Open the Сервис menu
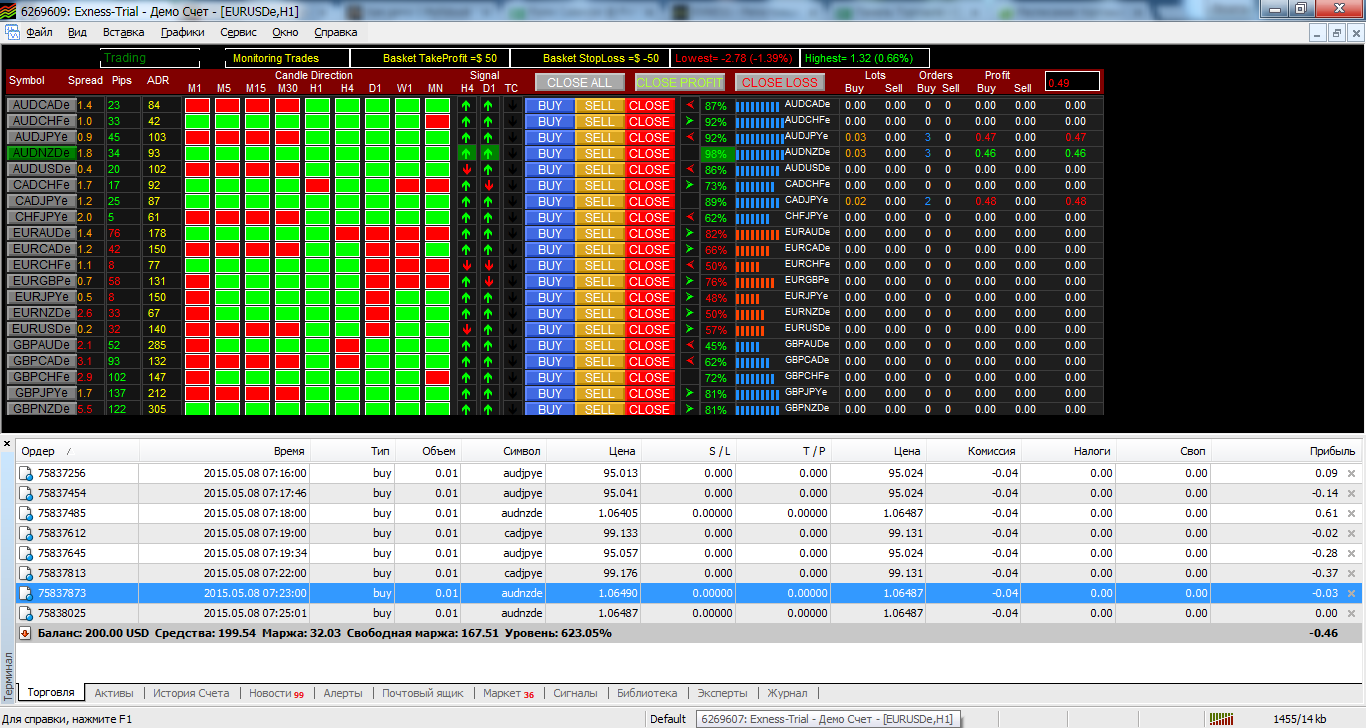This screenshot has height=728, width=1366. coord(238,32)
